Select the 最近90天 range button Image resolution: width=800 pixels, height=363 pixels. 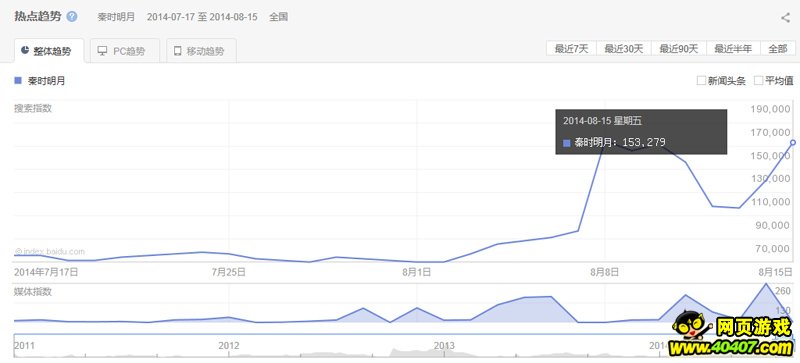point(679,49)
